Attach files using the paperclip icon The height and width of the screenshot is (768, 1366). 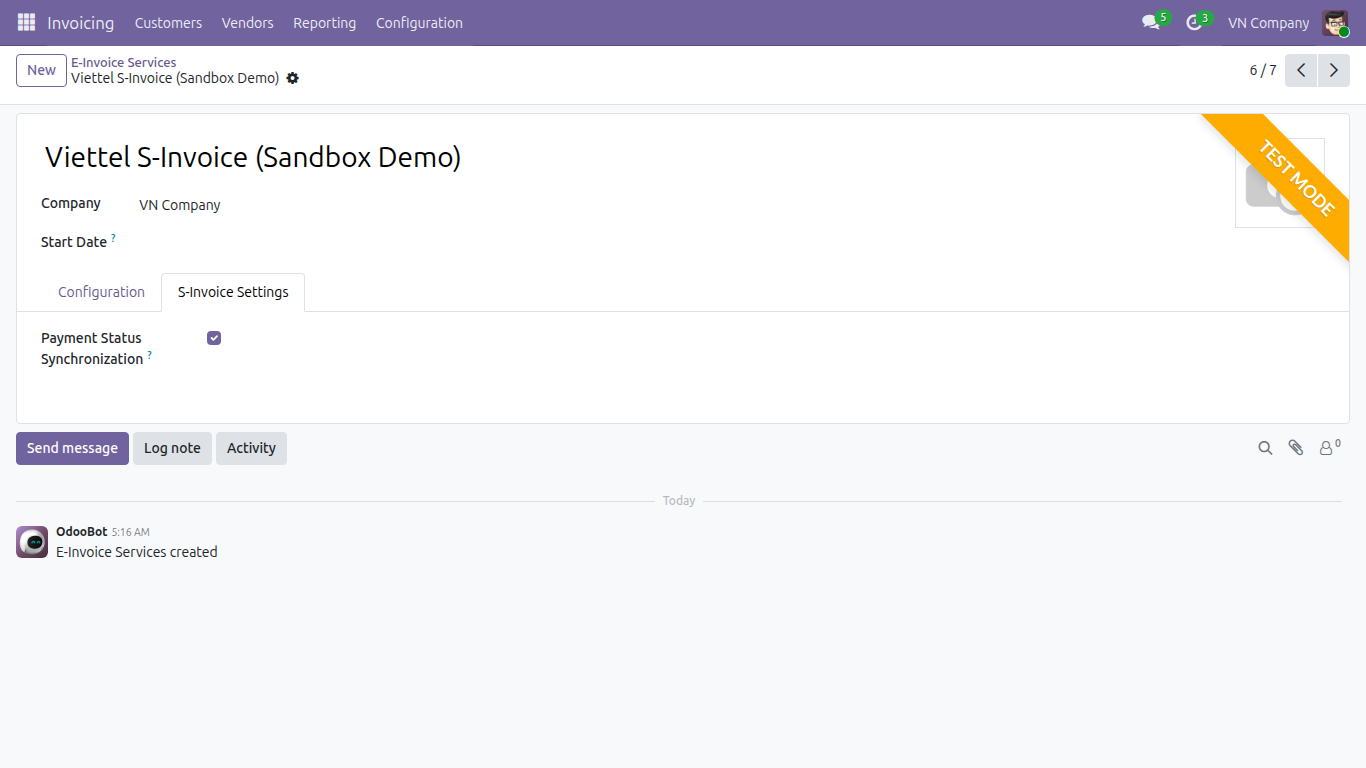(x=1296, y=448)
